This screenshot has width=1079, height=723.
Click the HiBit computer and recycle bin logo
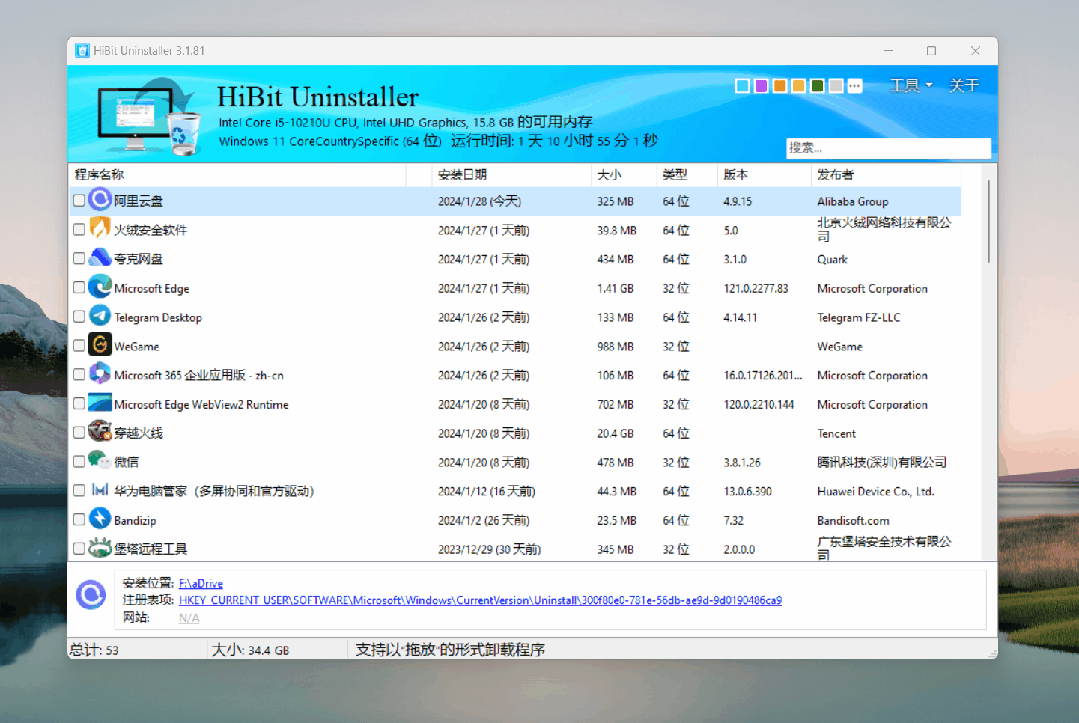pyautogui.click(x=148, y=116)
